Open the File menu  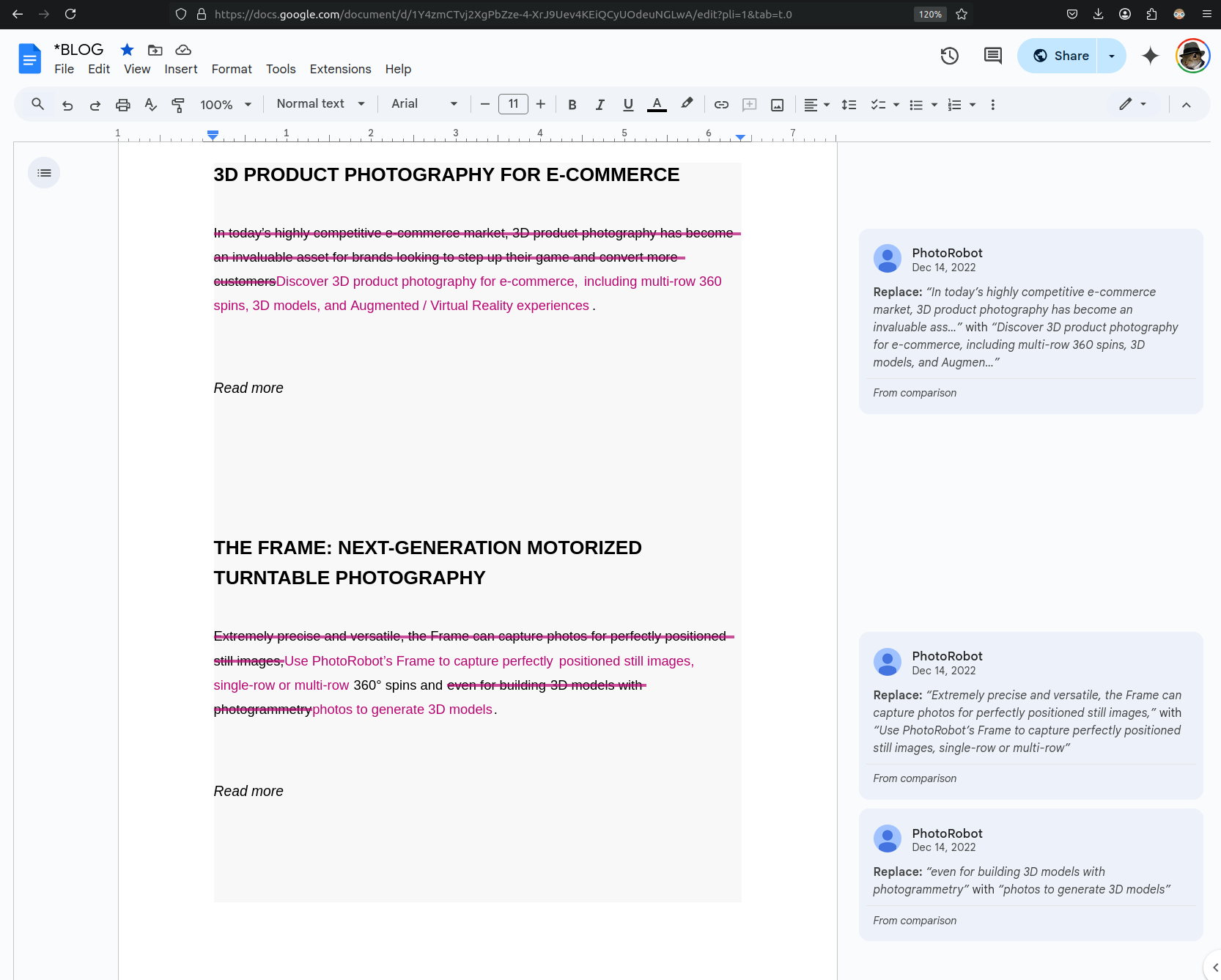pos(64,69)
